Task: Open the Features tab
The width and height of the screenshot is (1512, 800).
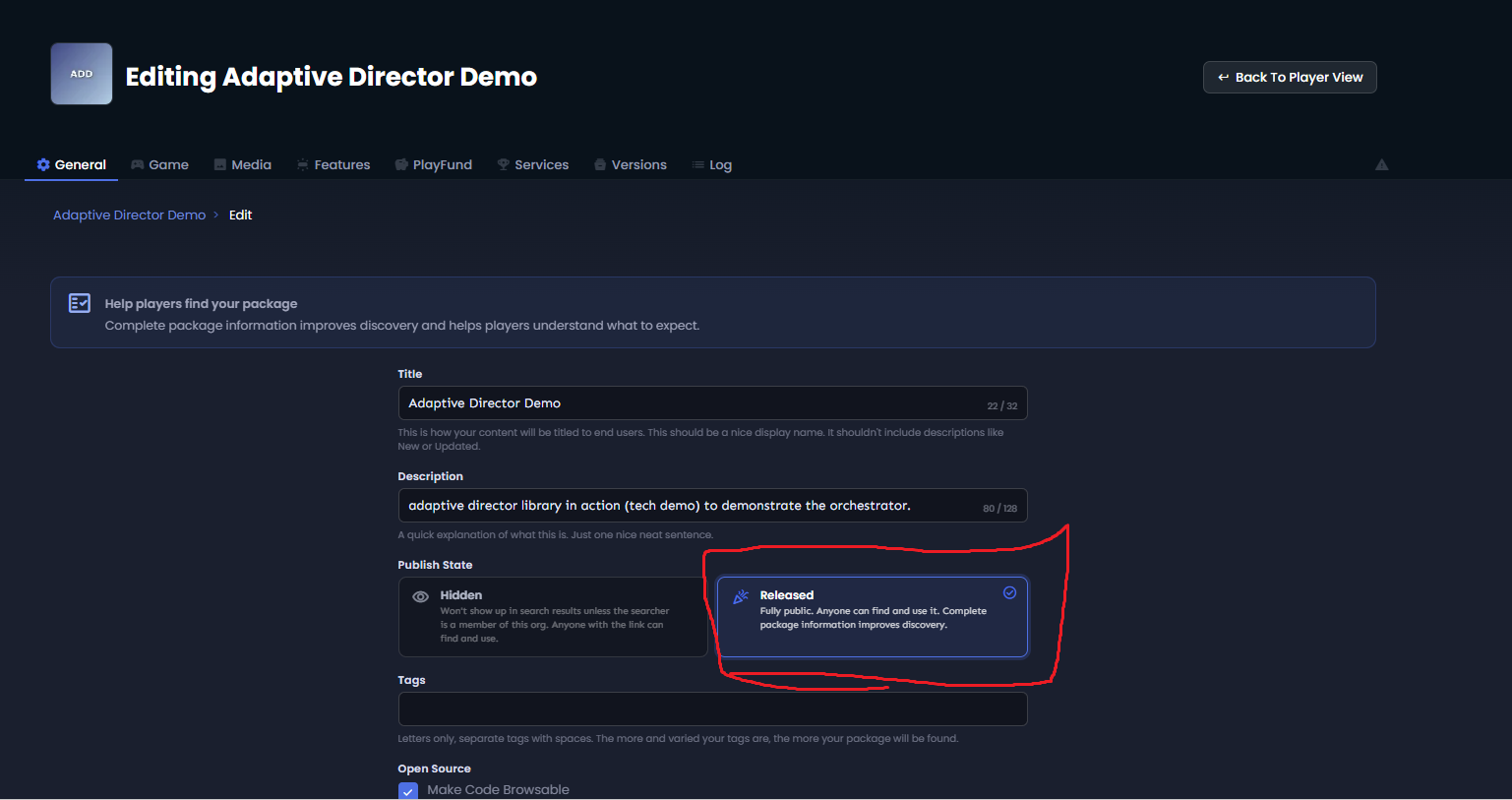Action: point(333,164)
